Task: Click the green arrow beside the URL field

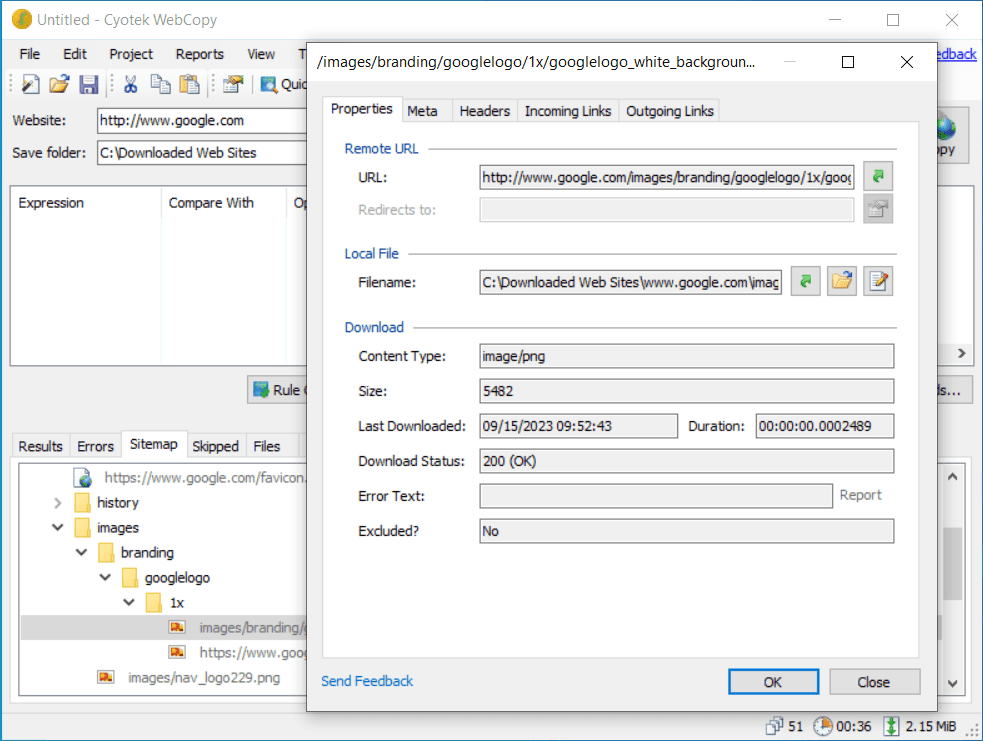Action: click(878, 177)
